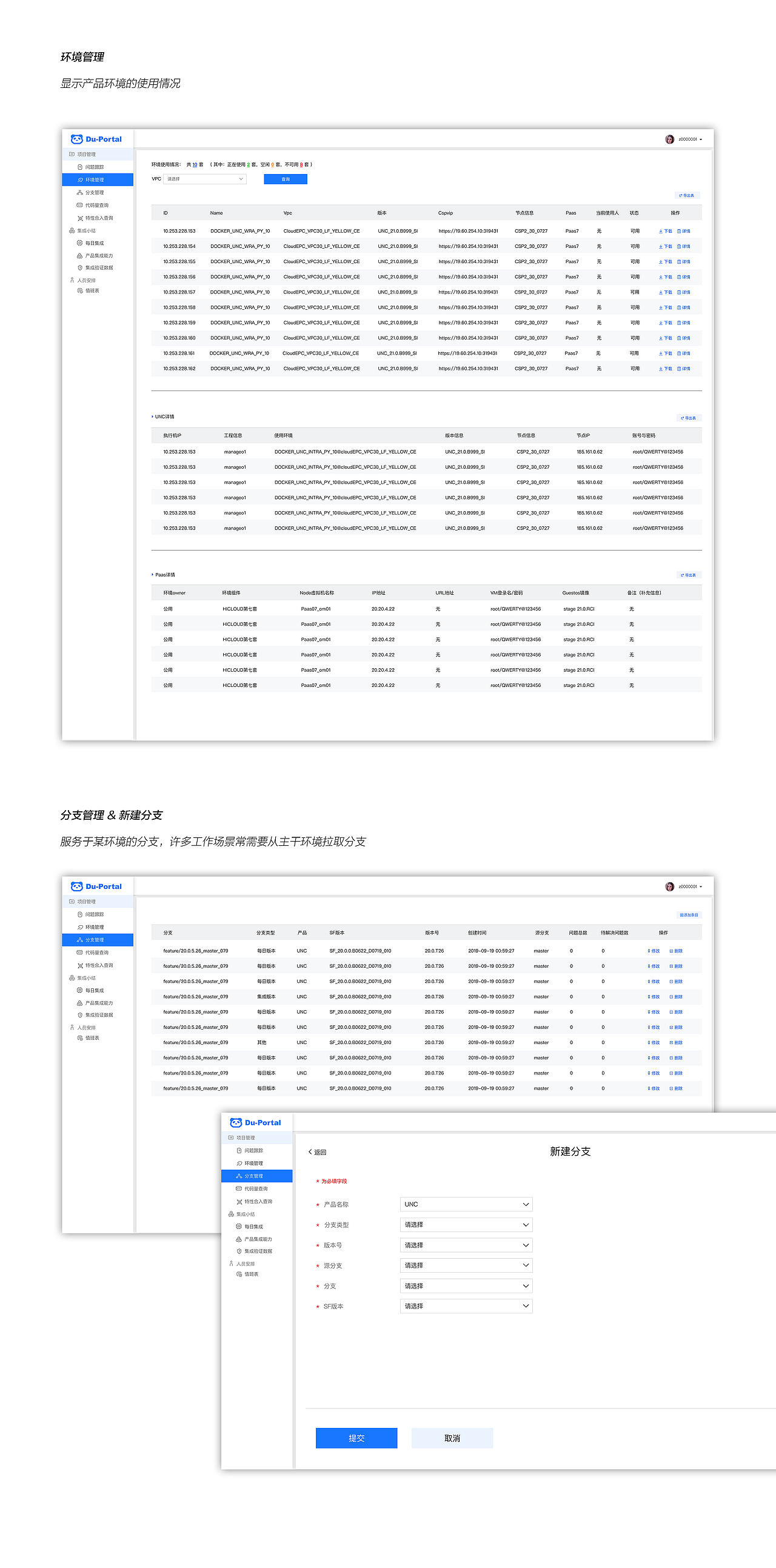Click user avatar in 环境管理 window header
This screenshot has height=1568, width=776.
pyautogui.click(x=669, y=139)
